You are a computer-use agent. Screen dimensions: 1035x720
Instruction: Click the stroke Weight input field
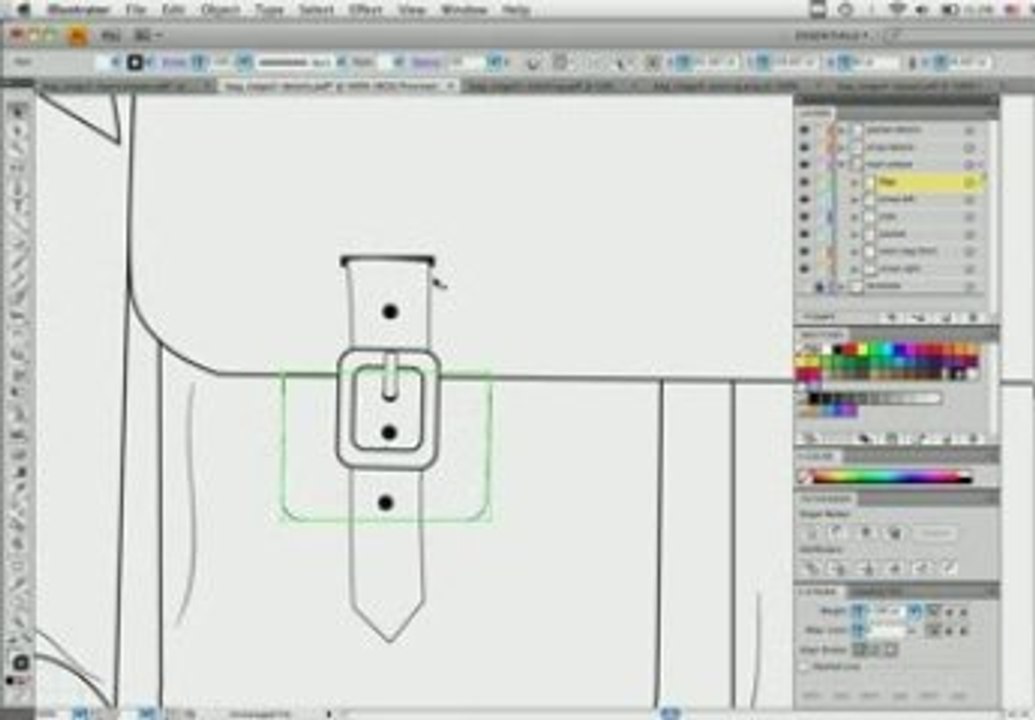888,612
